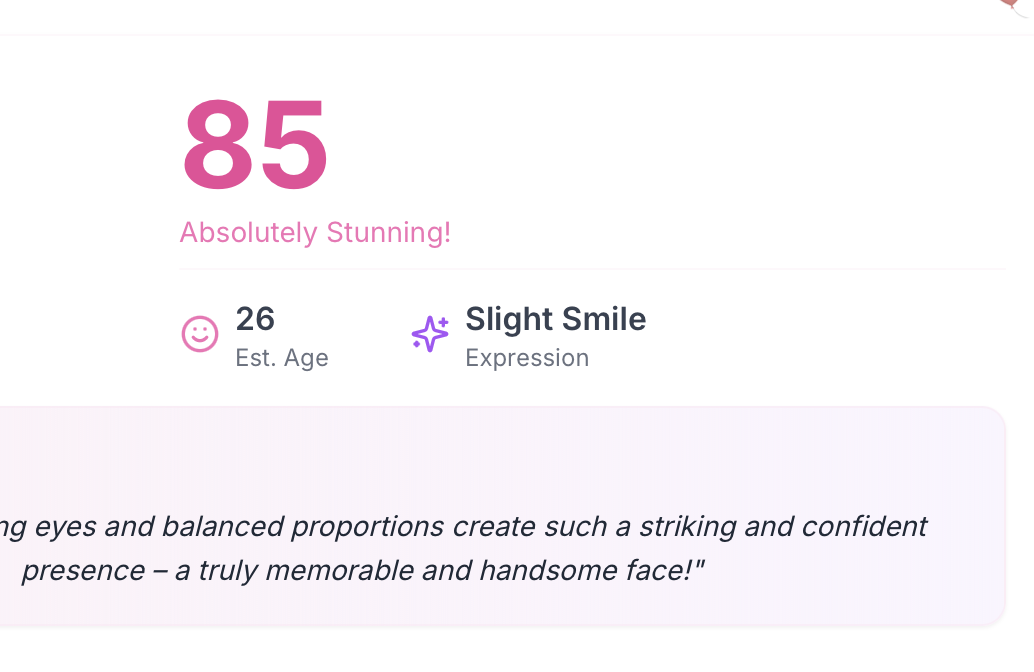Click the divider line below rating label
Image resolution: width=1034 pixels, height=672 pixels.
[592, 269]
